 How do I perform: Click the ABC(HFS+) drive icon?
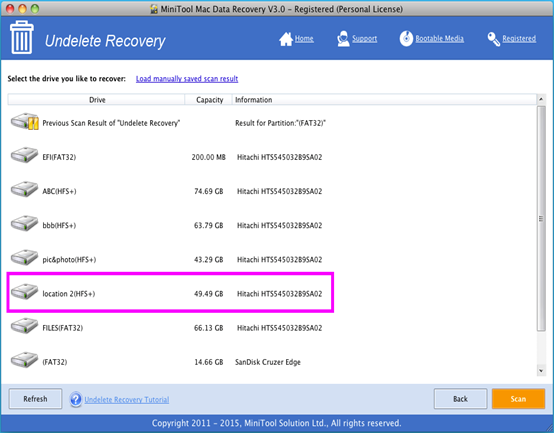pos(24,190)
